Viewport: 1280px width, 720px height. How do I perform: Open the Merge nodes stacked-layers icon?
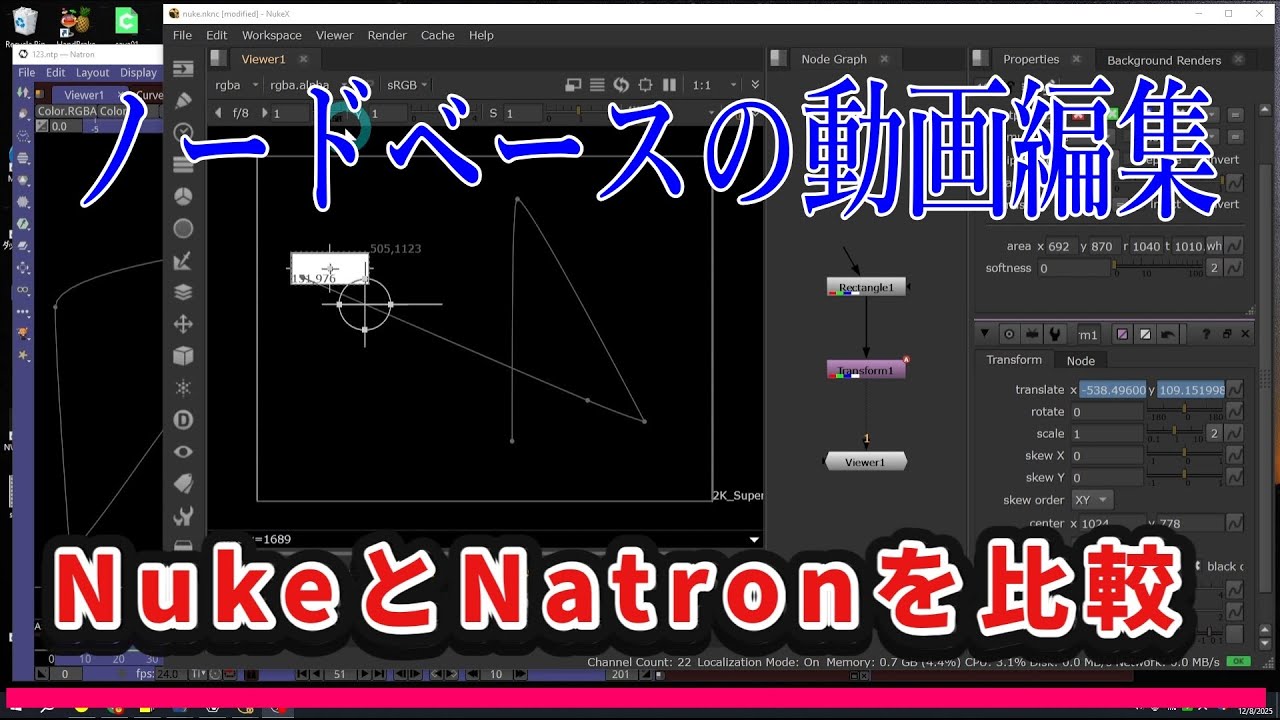[183, 292]
